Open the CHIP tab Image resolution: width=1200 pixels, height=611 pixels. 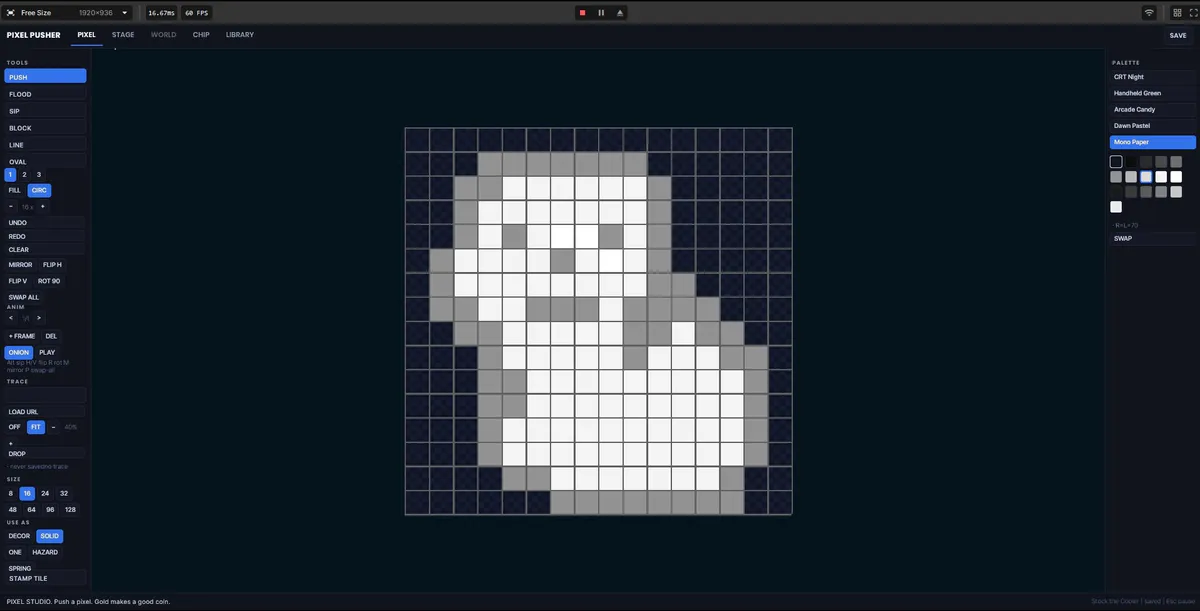coord(201,35)
